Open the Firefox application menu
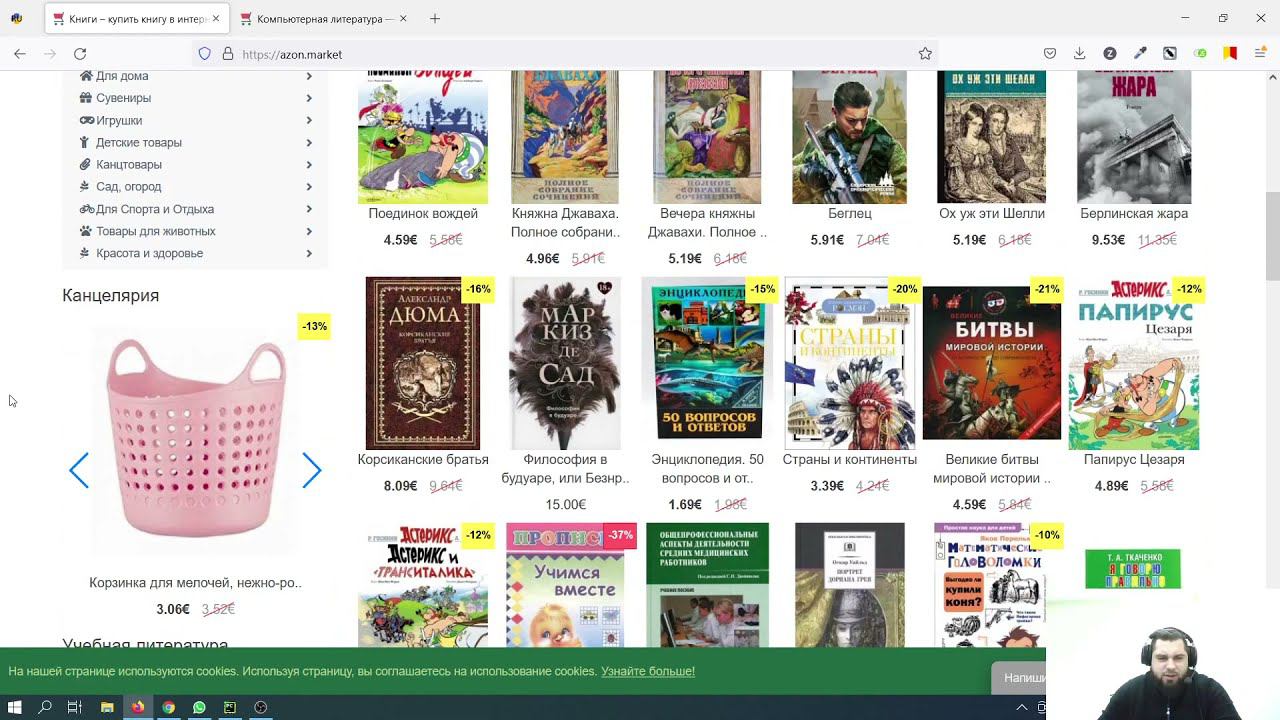Screen dimensions: 1280x720 click(x=1260, y=54)
